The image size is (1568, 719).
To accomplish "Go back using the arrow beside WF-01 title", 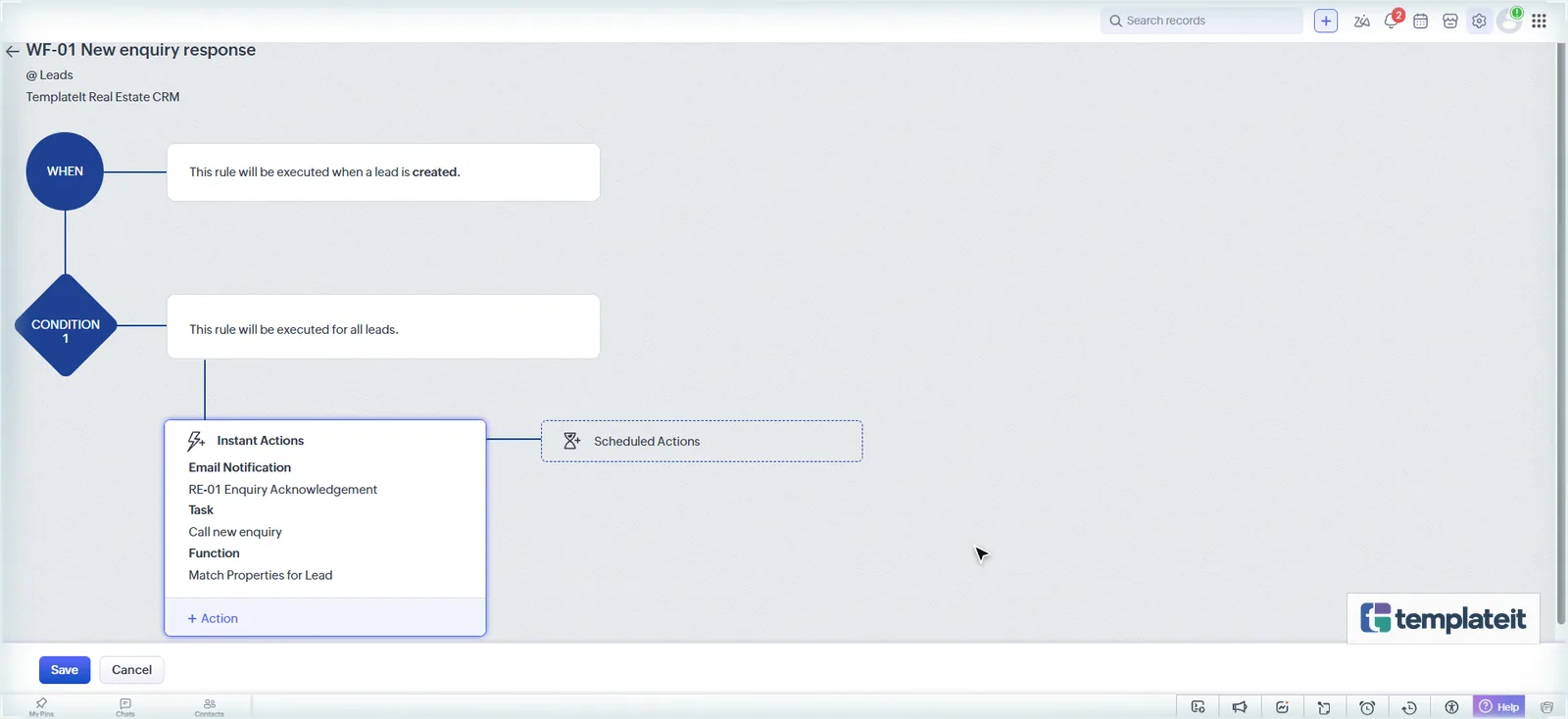I will (x=13, y=51).
